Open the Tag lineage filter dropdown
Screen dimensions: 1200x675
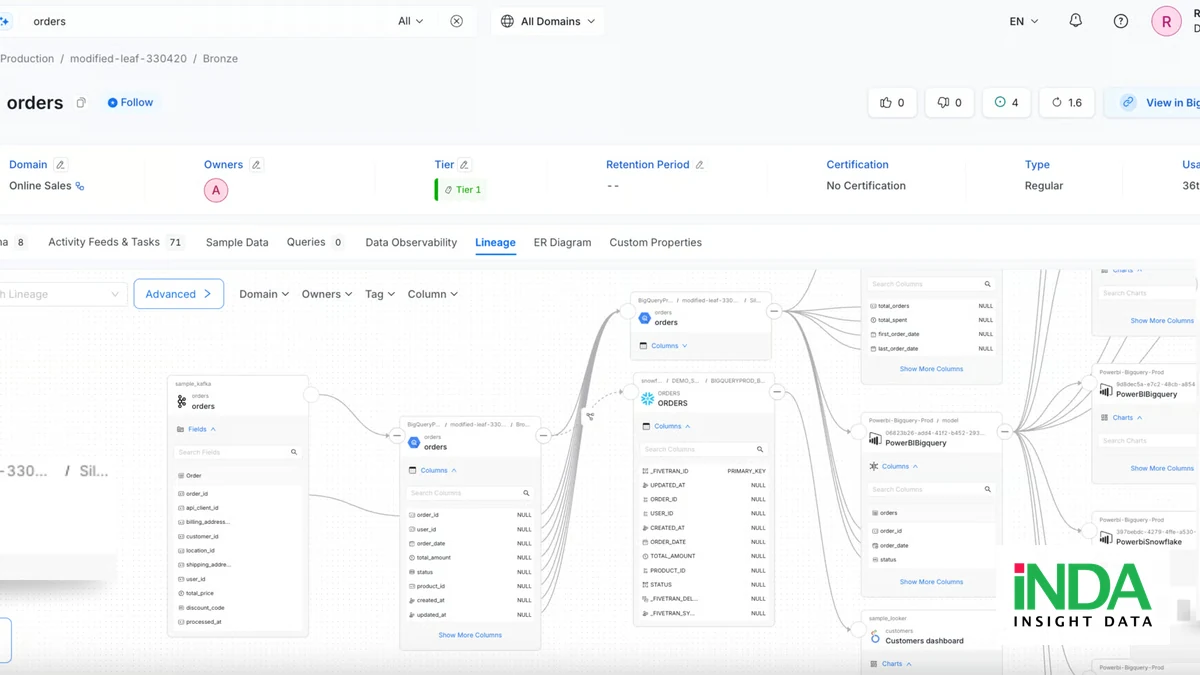click(380, 294)
